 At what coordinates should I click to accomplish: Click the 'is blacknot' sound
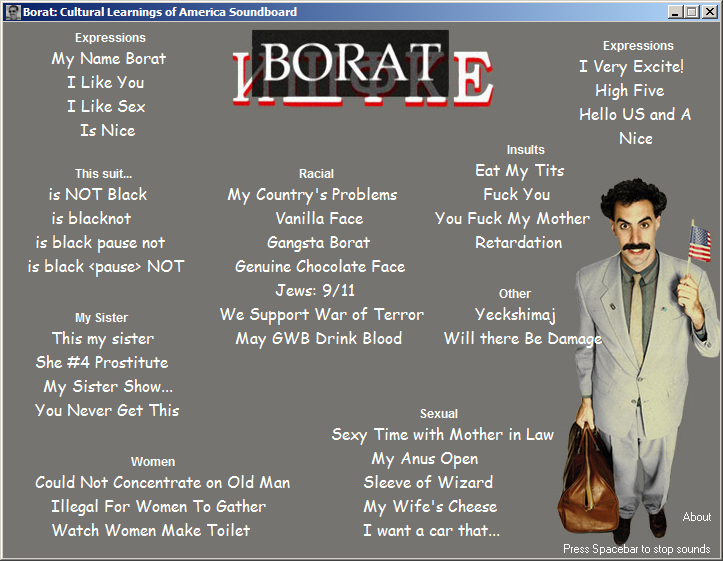[91, 218]
